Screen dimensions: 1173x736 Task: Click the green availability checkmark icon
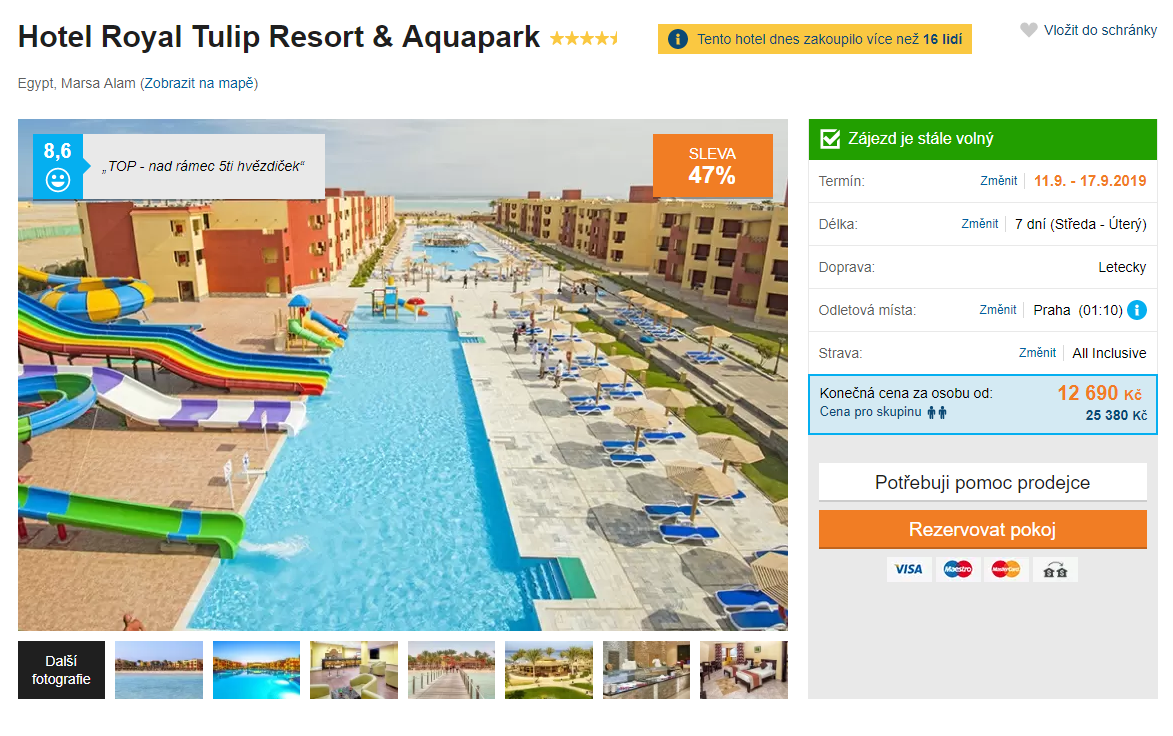point(830,138)
